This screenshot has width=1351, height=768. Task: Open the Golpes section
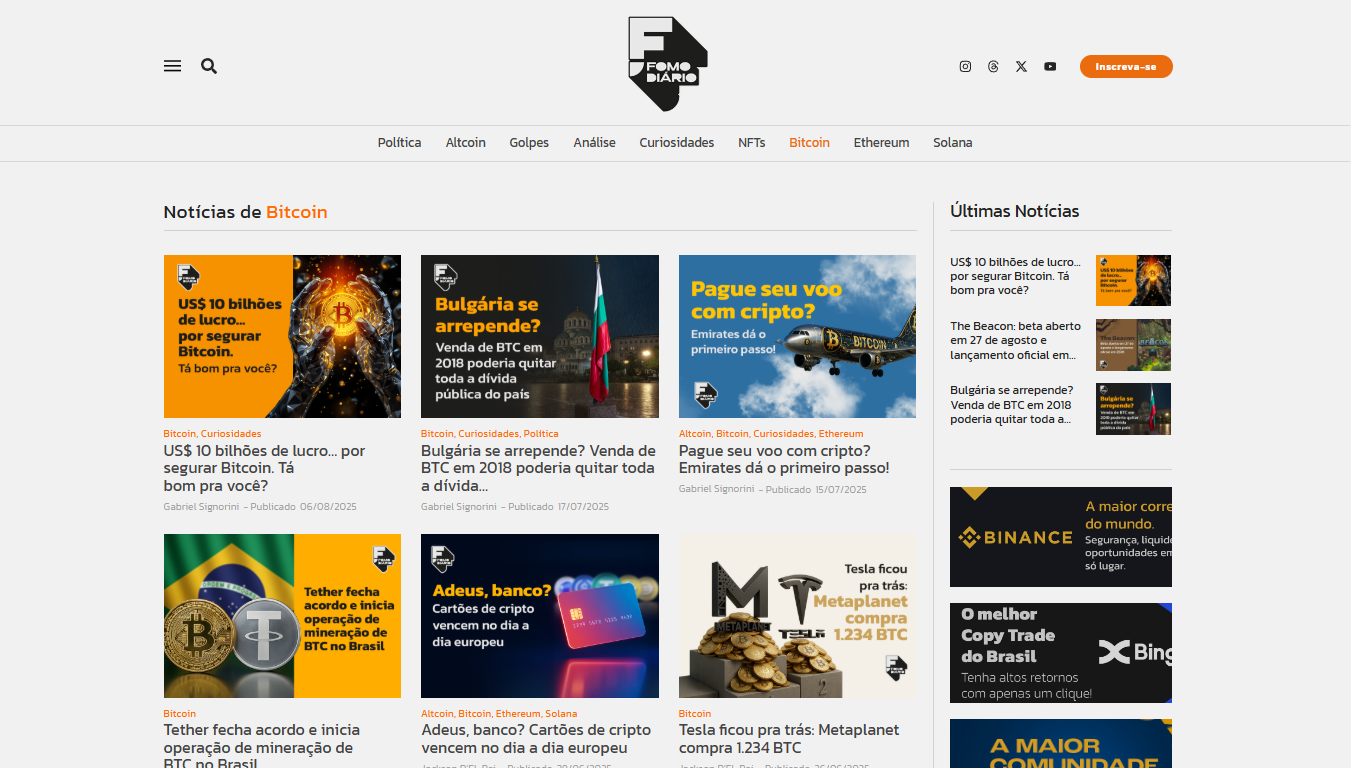click(529, 143)
